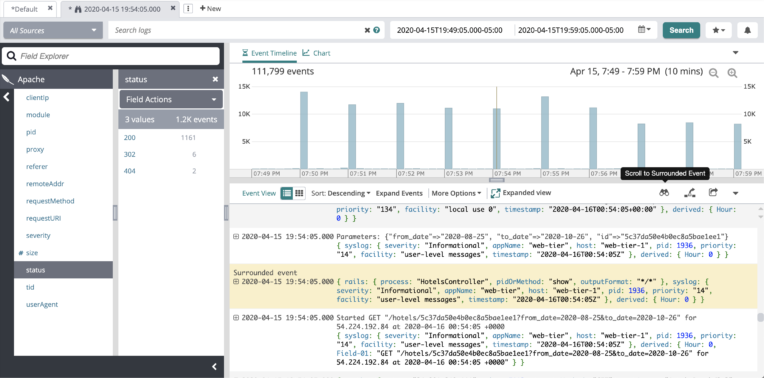Open alerts bell icon
The width and height of the screenshot is (764, 378).
(747, 30)
